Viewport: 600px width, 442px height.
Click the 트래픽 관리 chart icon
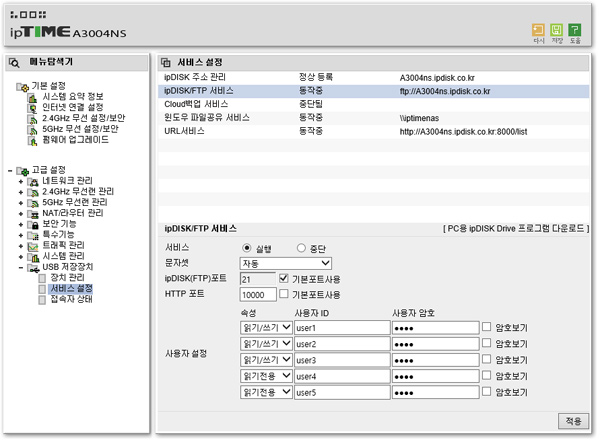pyautogui.click(x=33, y=246)
